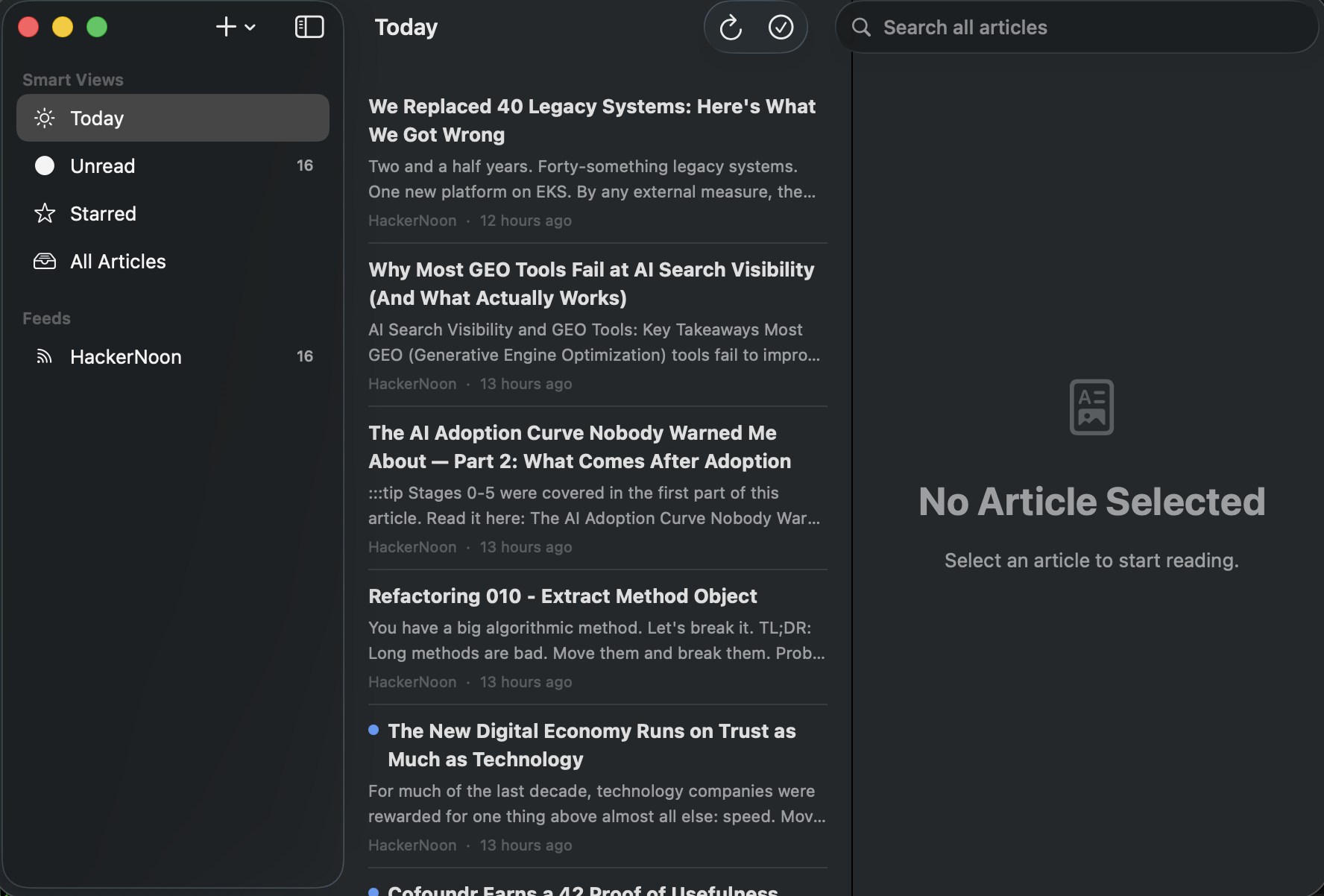Screen dimensions: 1324x896
Task: Focus the Search all articles field
Action: [1076, 28]
